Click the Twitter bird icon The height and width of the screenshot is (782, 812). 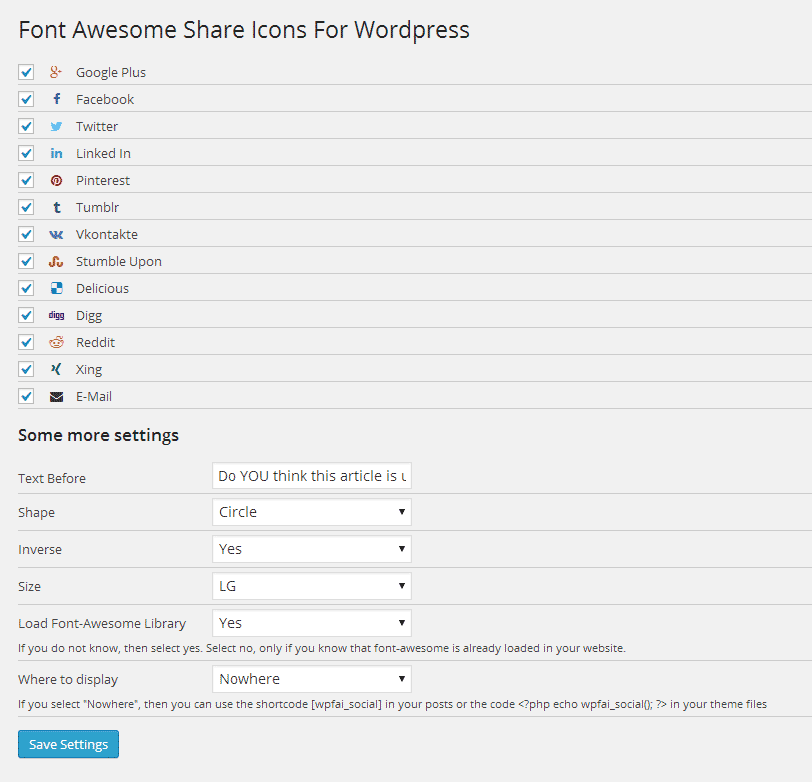[x=56, y=125]
